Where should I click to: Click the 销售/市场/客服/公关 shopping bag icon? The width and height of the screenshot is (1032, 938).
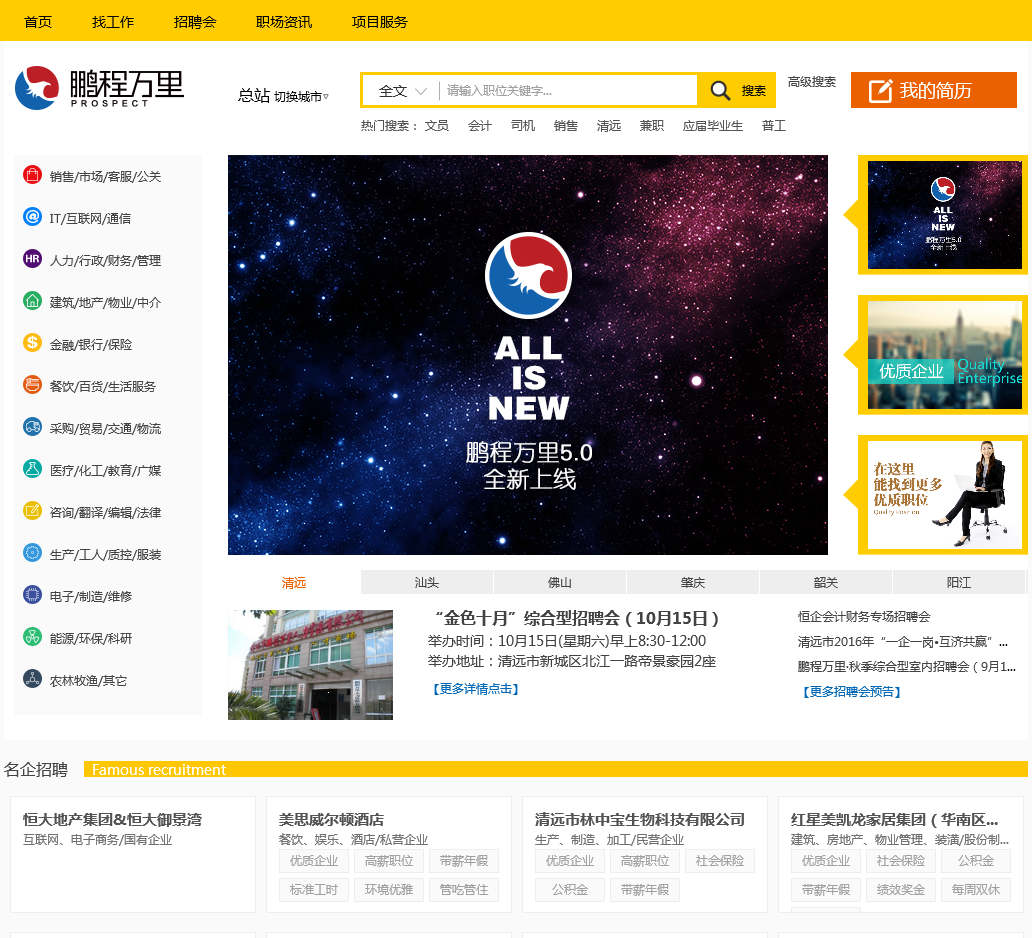(x=32, y=175)
